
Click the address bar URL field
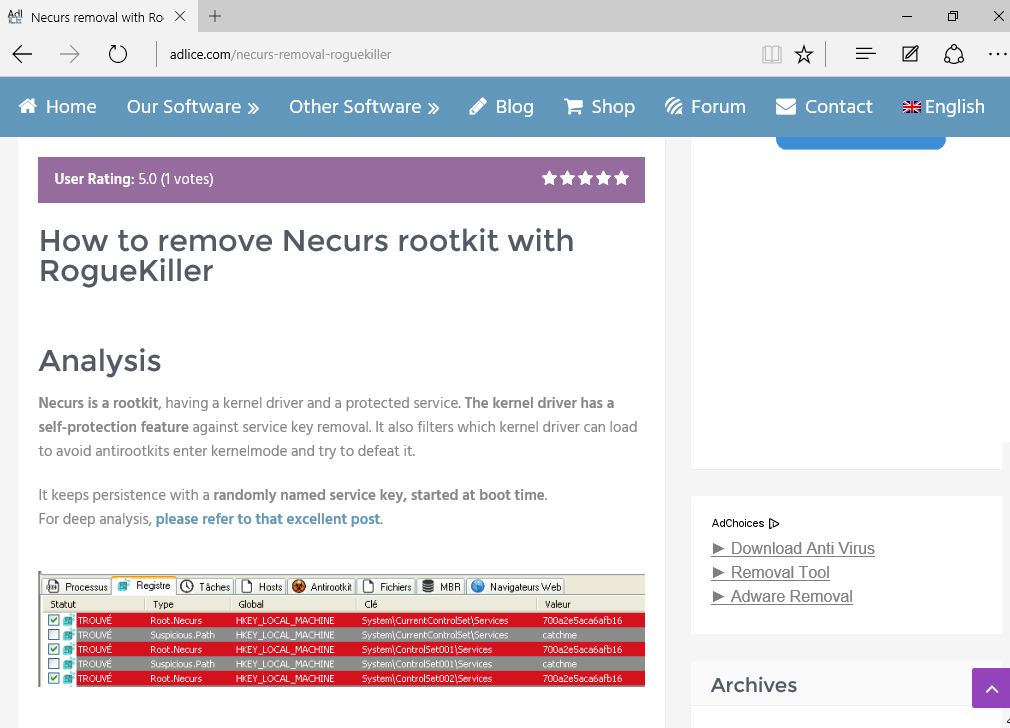pyautogui.click(x=450, y=54)
